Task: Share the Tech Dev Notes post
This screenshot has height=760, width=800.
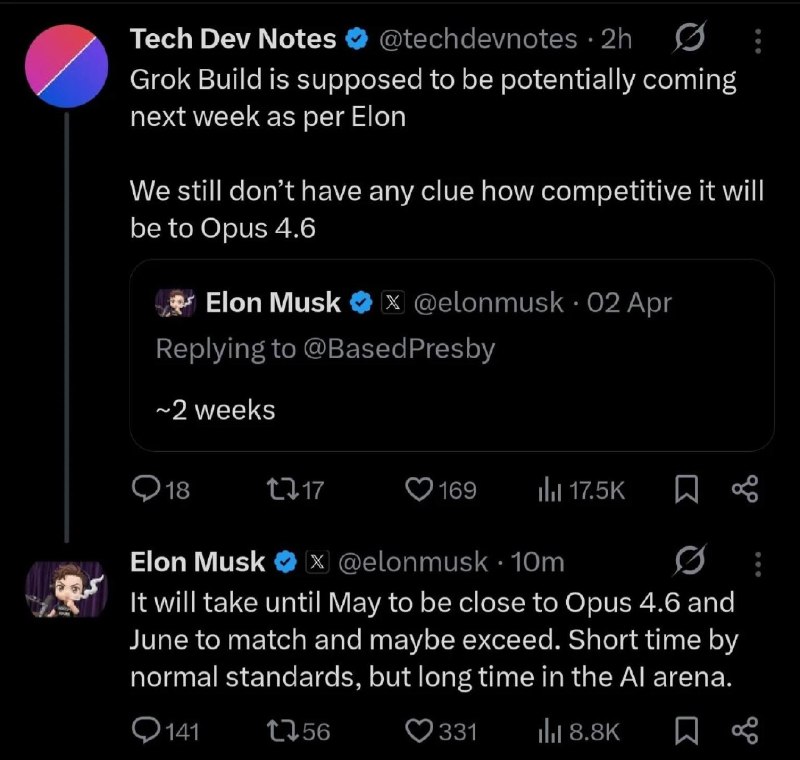Action: coord(745,489)
